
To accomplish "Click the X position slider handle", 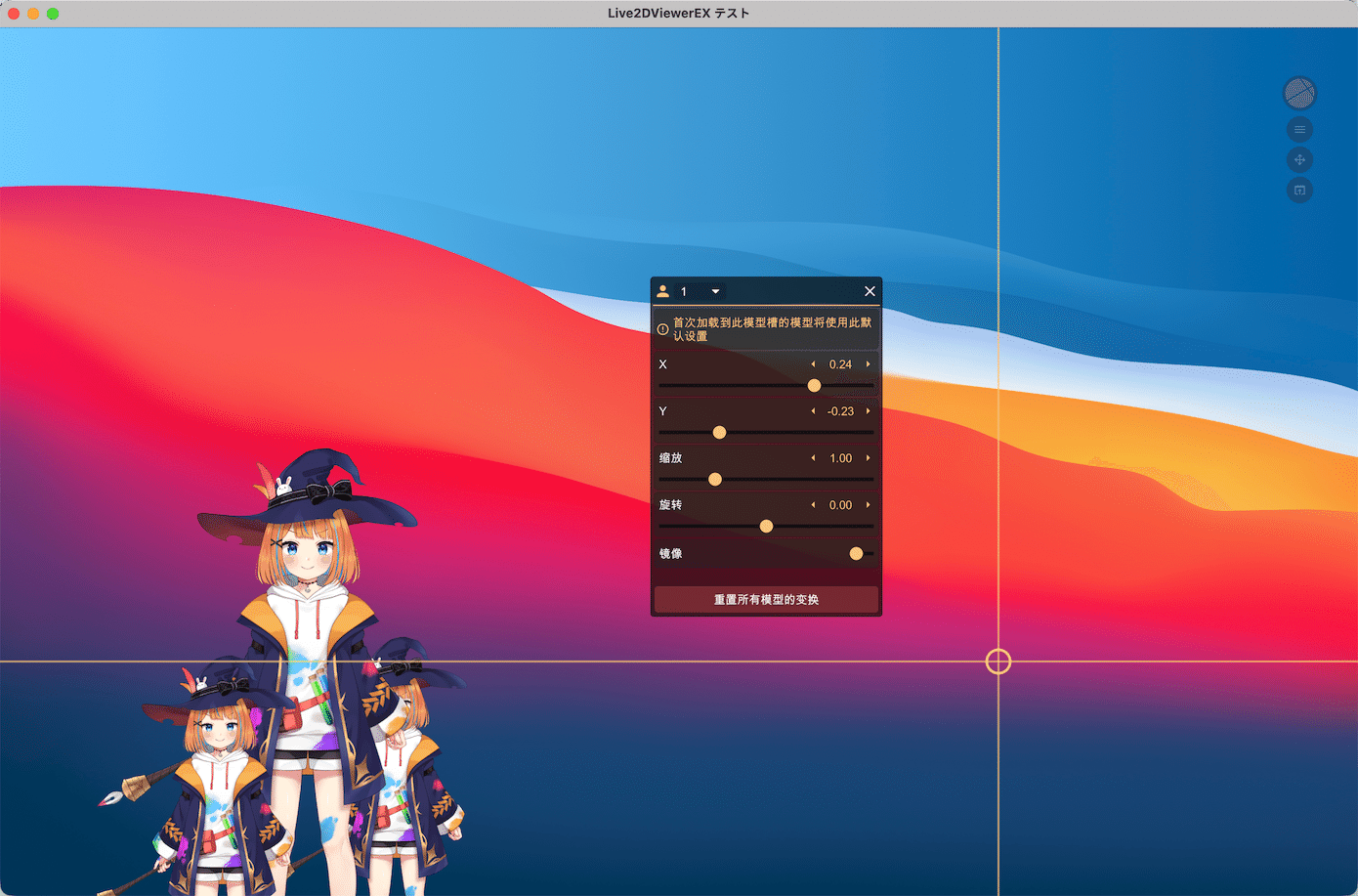I will point(814,385).
